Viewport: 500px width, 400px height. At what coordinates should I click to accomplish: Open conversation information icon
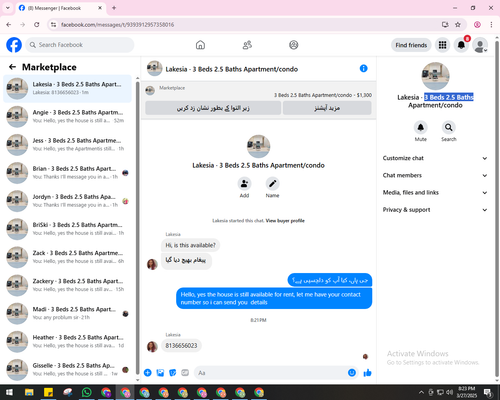tap(363, 68)
